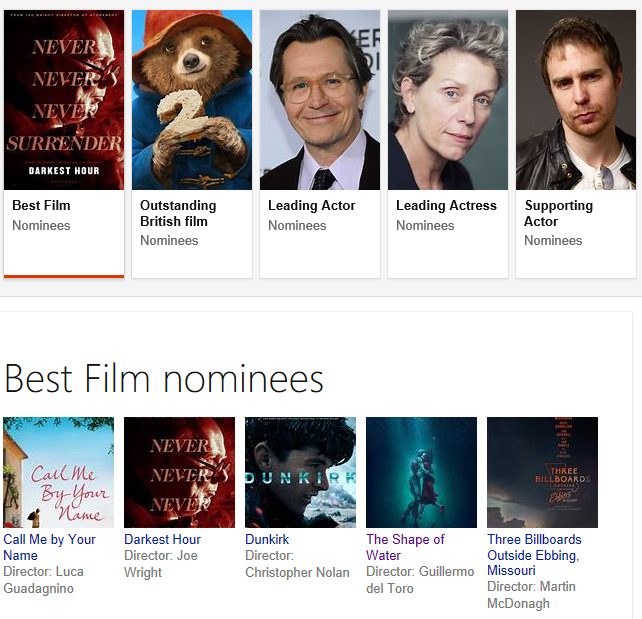Click the Dunkirk poster thumbnail
The height and width of the screenshot is (619, 642).
(301, 472)
